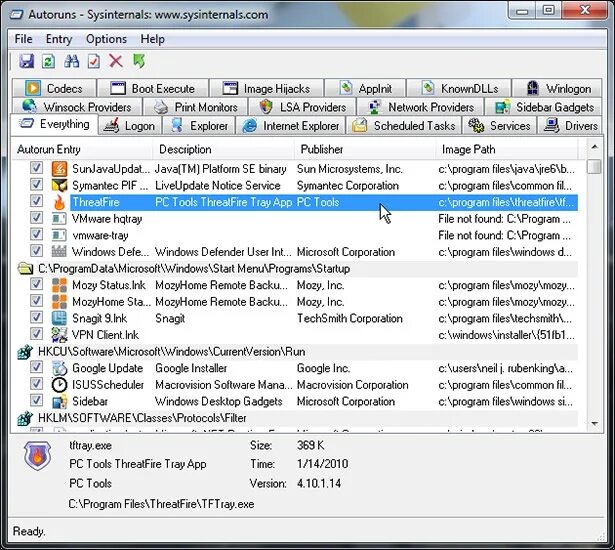615x550 pixels.
Task: Switch to the Logon tab
Action: pyautogui.click(x=129, y=126)
